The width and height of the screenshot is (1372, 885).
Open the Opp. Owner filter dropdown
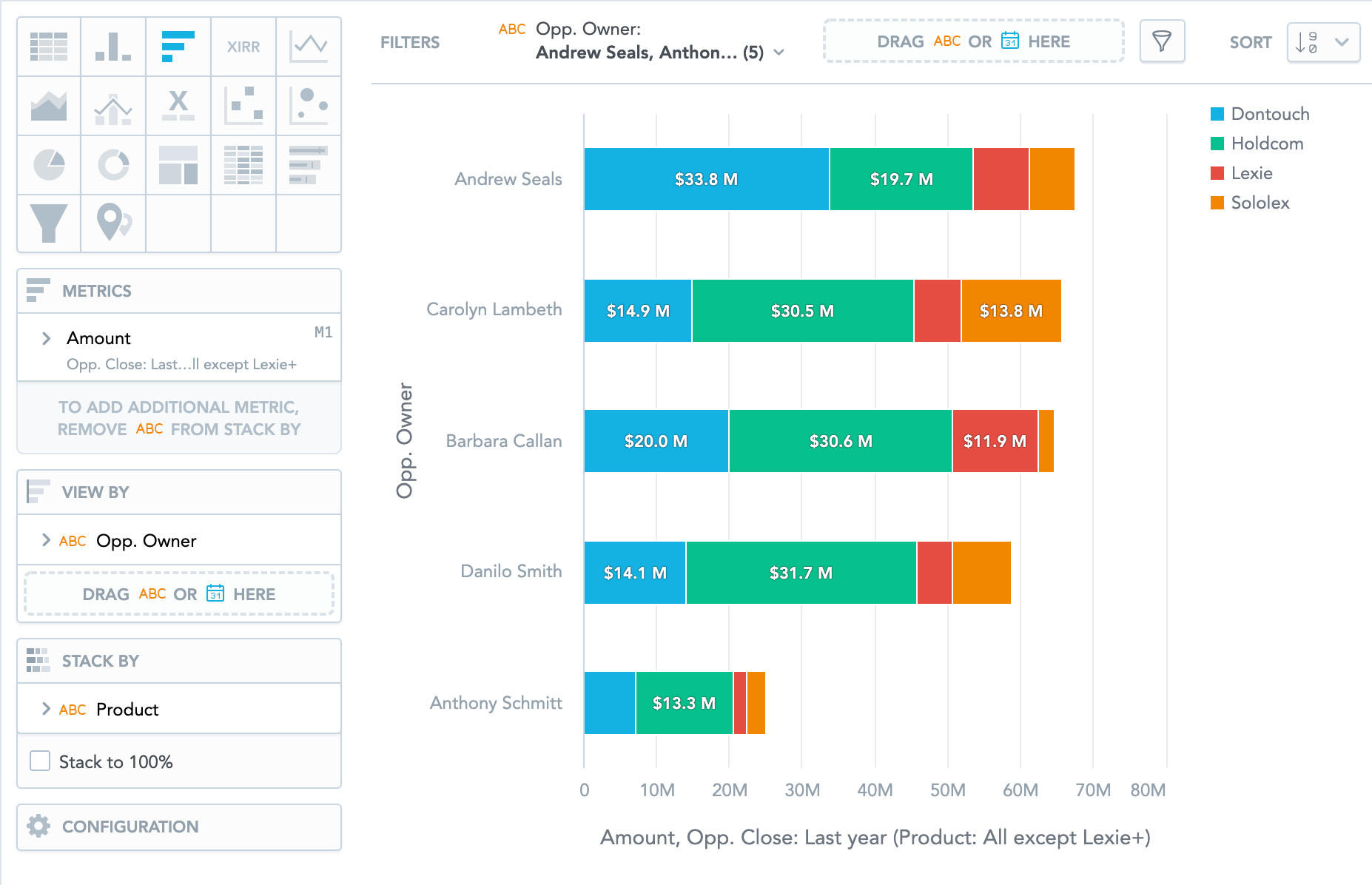coord(642,41)
